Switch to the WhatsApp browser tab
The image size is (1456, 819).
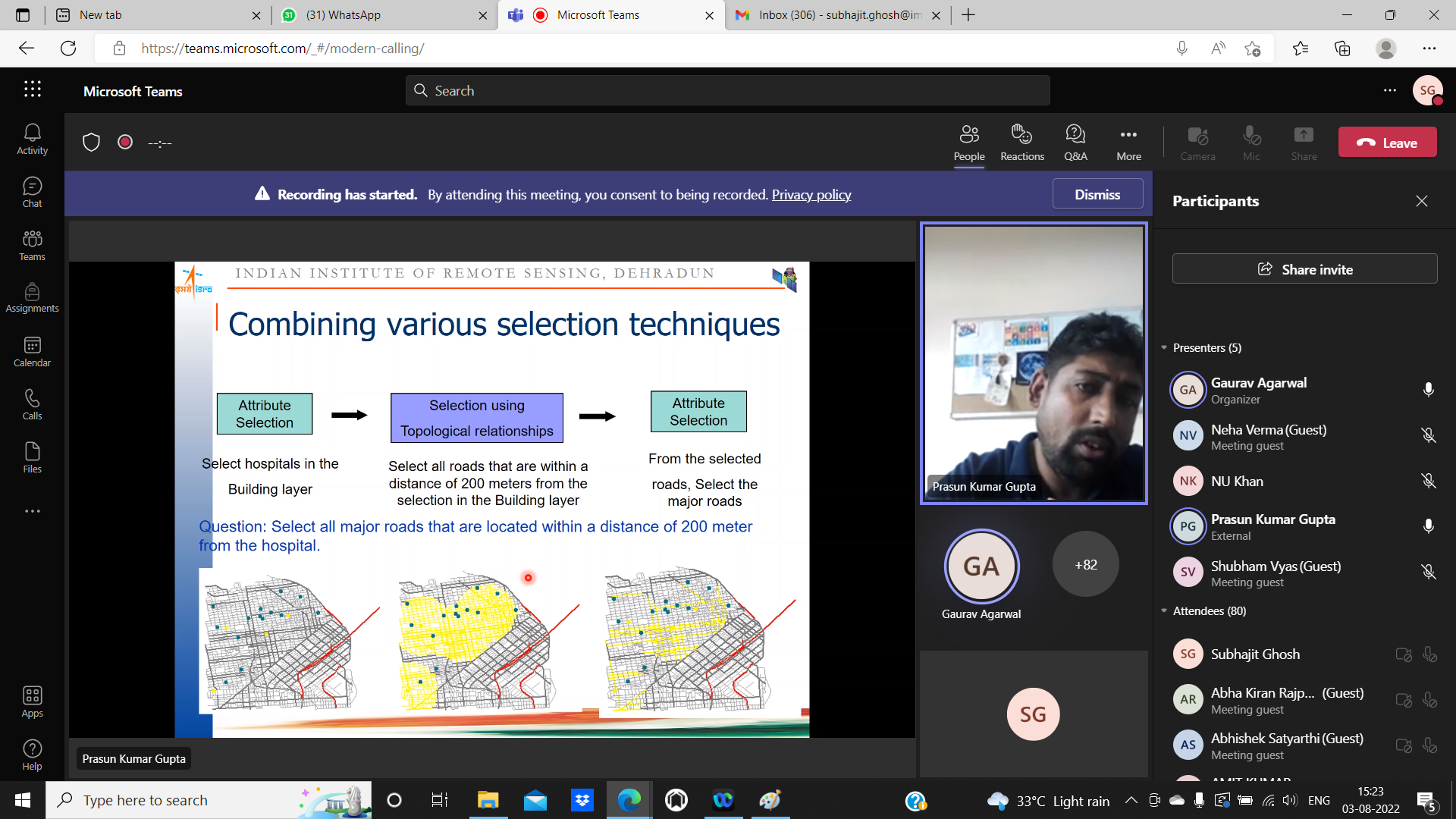pos(384,15)
